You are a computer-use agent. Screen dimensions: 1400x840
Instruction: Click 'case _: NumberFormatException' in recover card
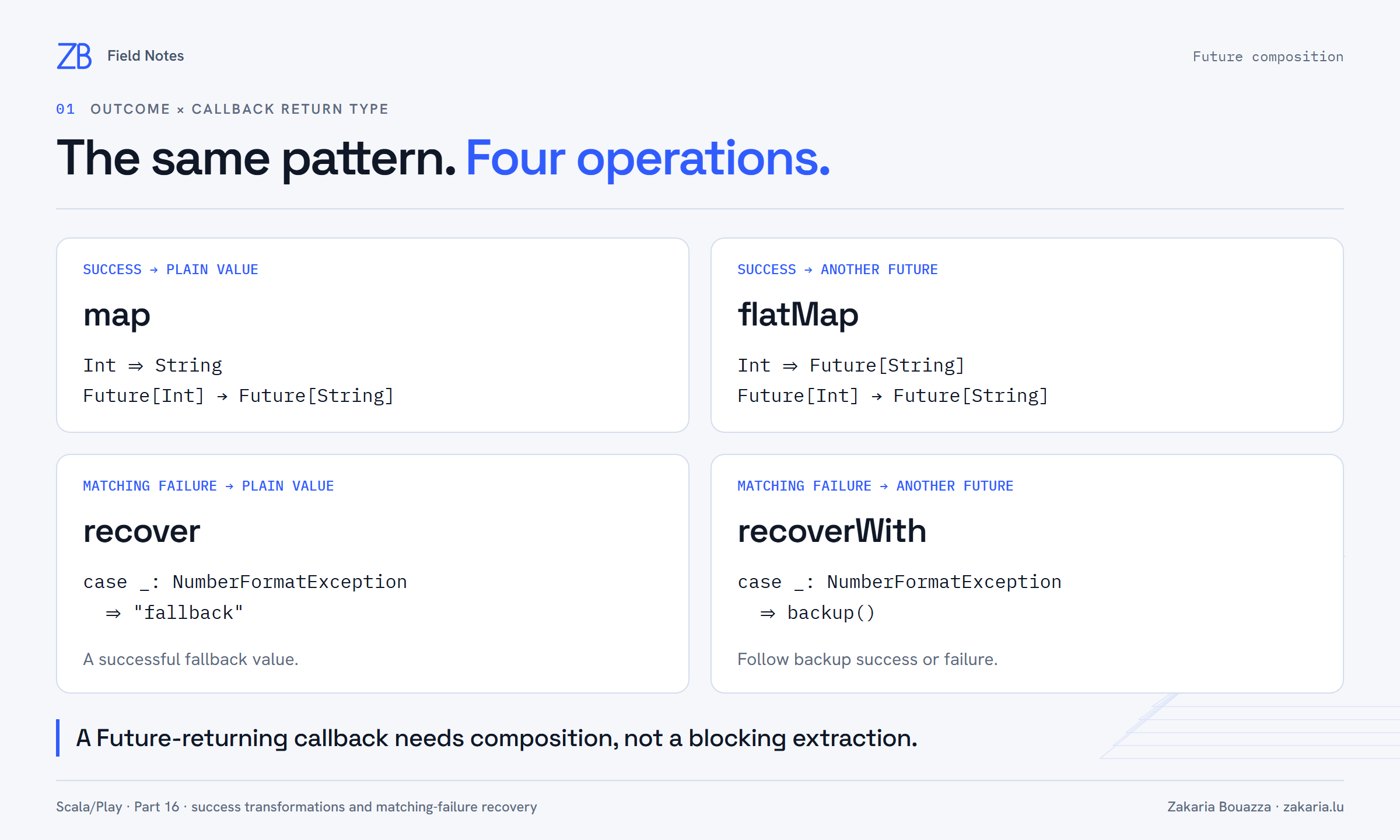point(245,582)
